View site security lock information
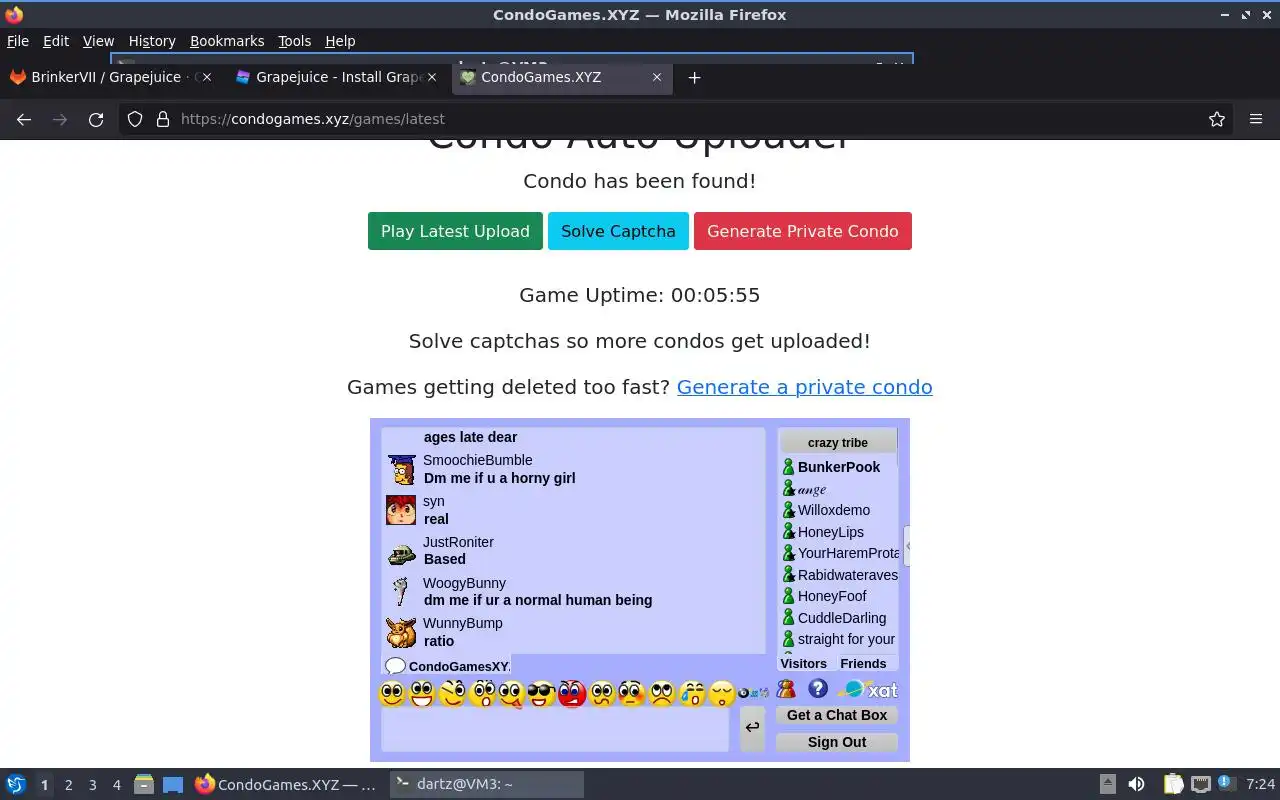Image resolution: width=1280 pixels, height=800 pixels. [163, 119]
